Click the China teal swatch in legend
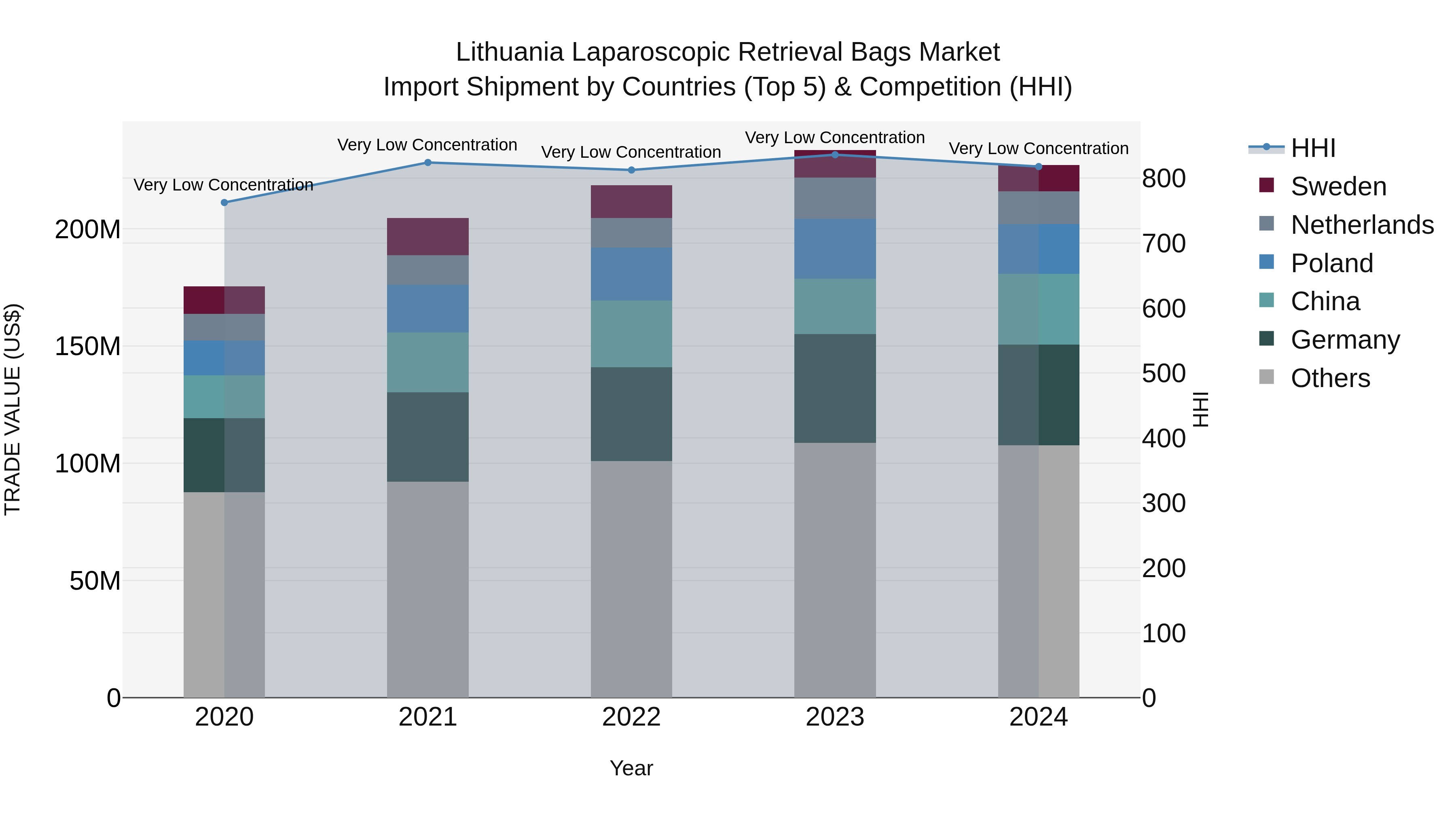The width and height of the screenshot is (1456, 819). tap(1267, 300)
